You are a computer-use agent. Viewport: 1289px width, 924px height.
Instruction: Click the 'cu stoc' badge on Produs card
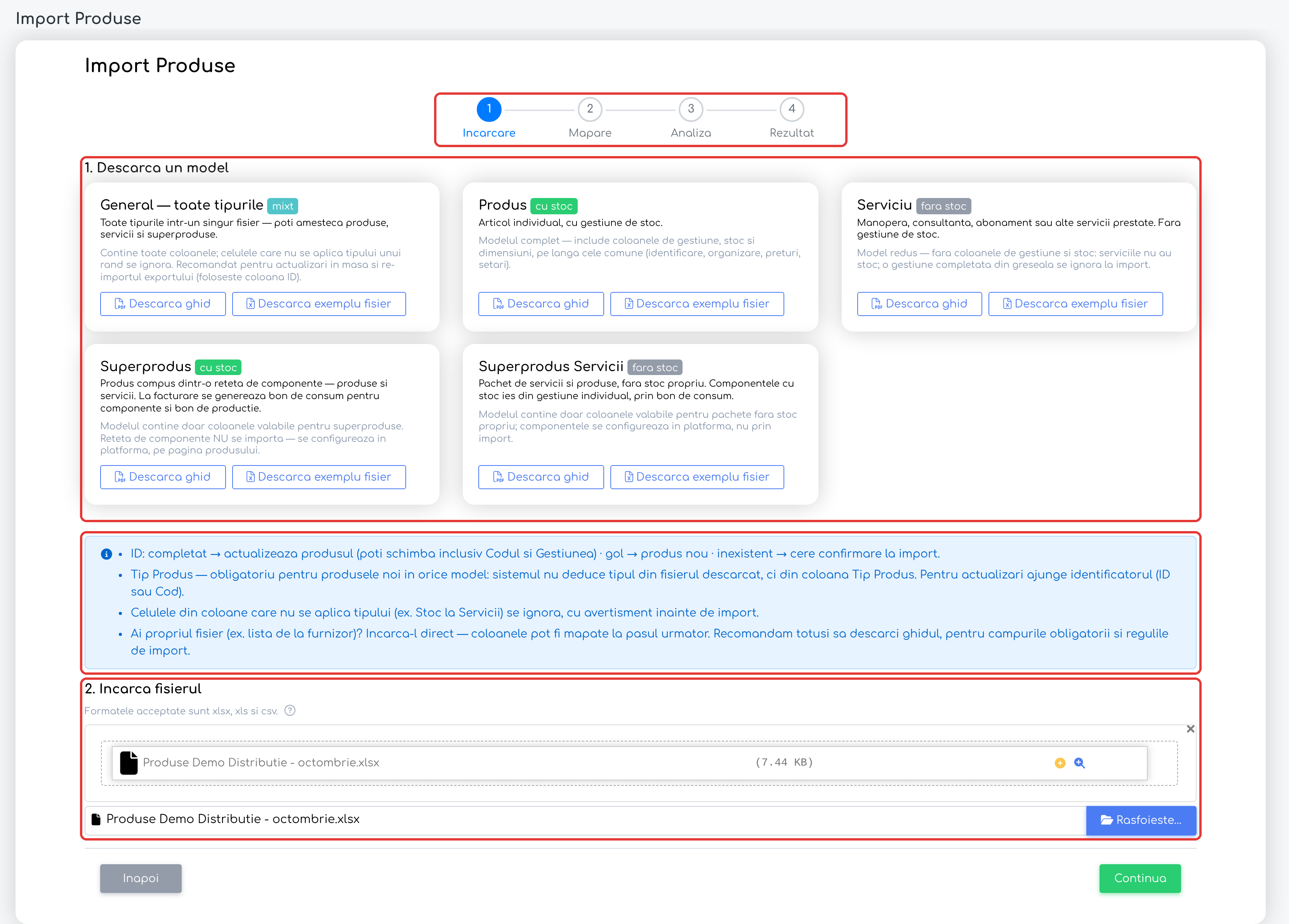pyautogui.click(x=554, y=206)
